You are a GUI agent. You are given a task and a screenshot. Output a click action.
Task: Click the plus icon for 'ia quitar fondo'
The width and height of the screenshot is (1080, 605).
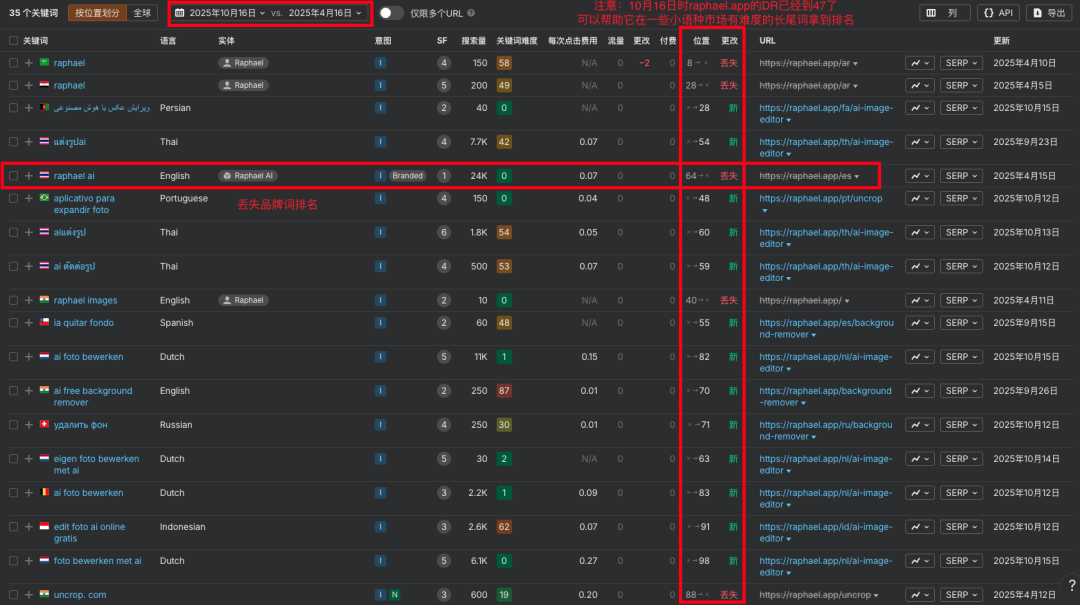click(29, 322)
